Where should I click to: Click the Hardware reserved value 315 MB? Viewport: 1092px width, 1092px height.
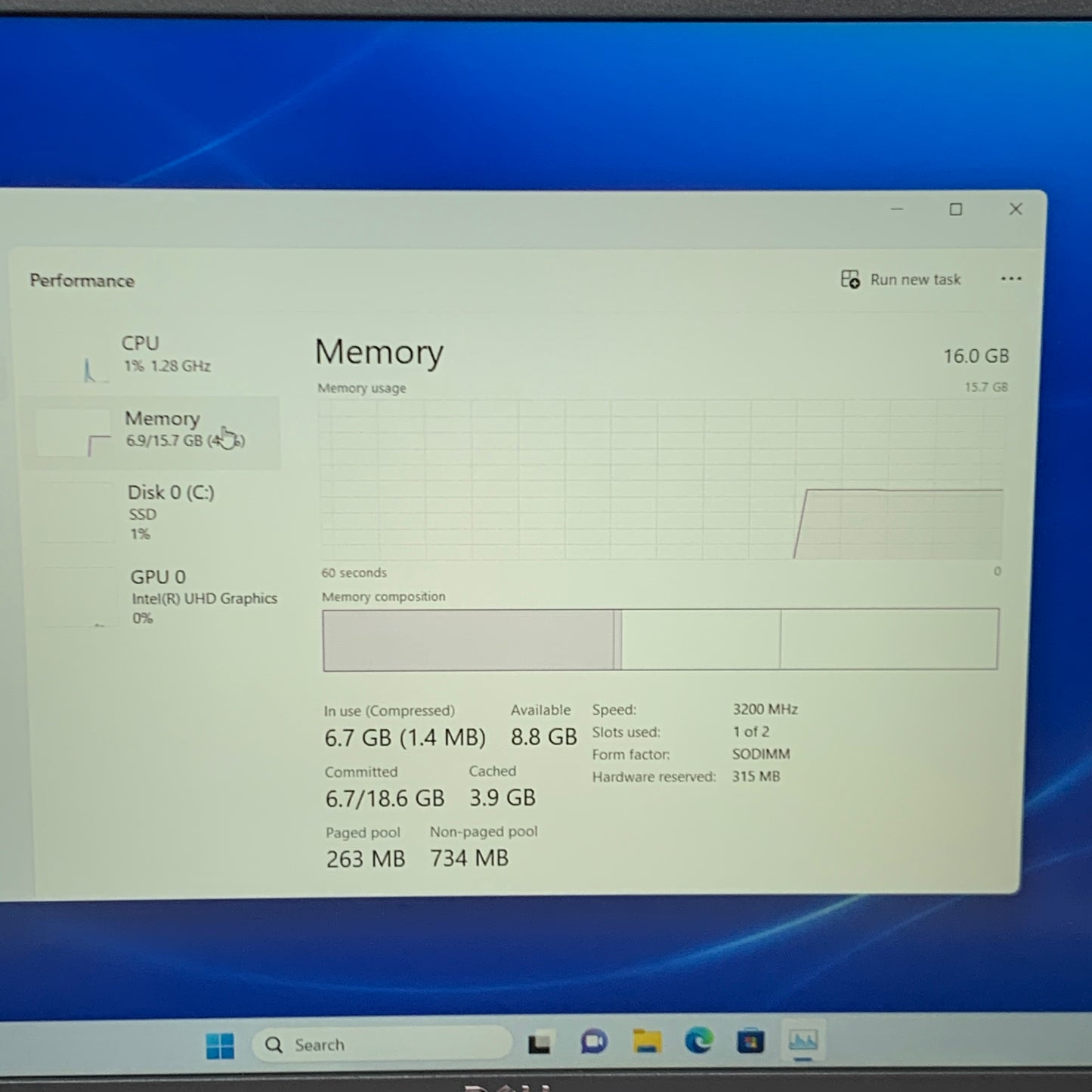tap(756, 776)
